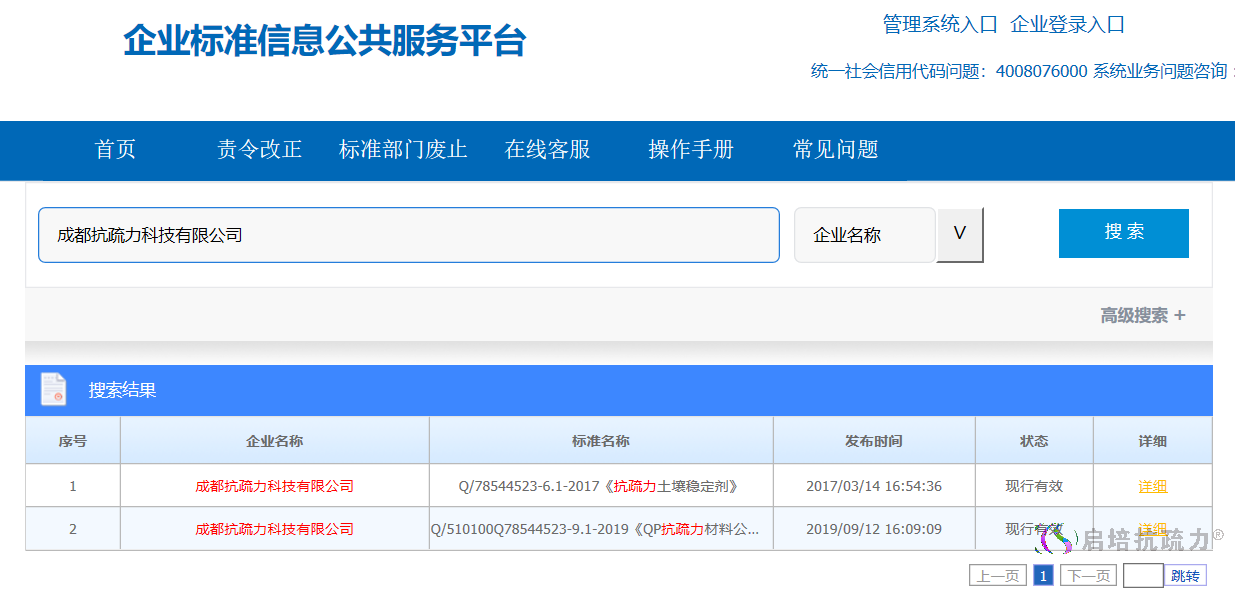This screenshot has height=594, width=1235.
Task: Click the 启培抗疏力 watermark logo
Action: click(1131, 540)
